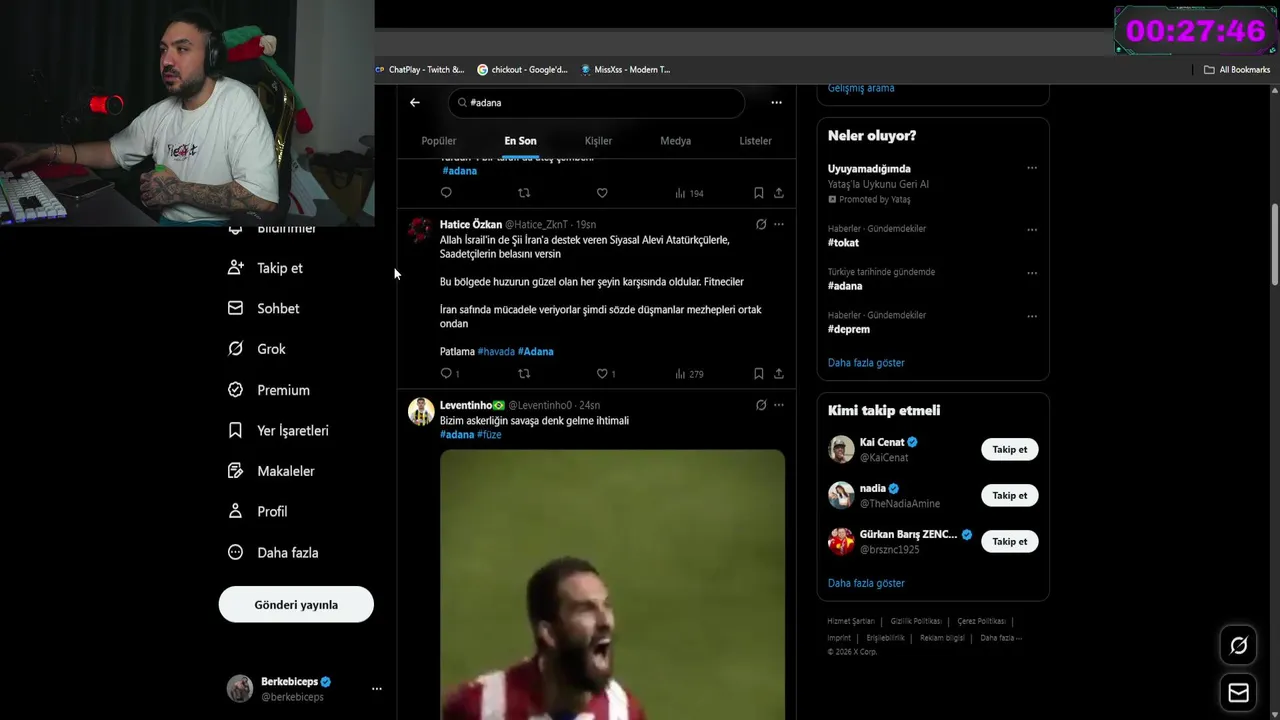Open Sohbet in the sidebar

pos(264,308)
